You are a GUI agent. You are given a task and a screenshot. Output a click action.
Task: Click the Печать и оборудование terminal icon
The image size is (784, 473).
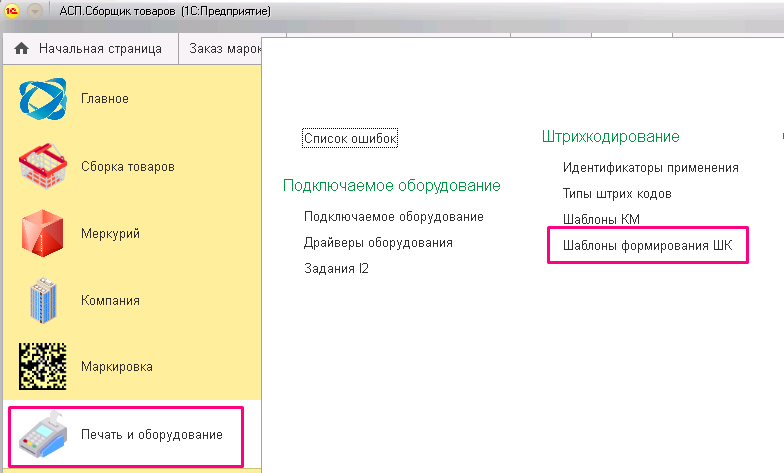42,434
